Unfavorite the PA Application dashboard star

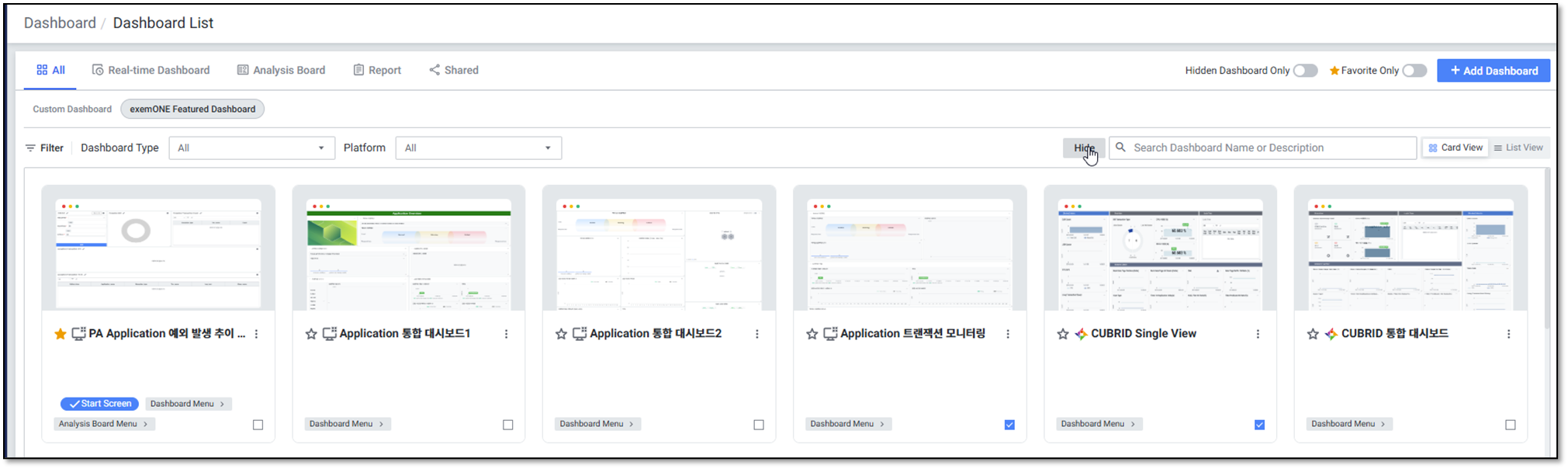[x=61, y=334]
